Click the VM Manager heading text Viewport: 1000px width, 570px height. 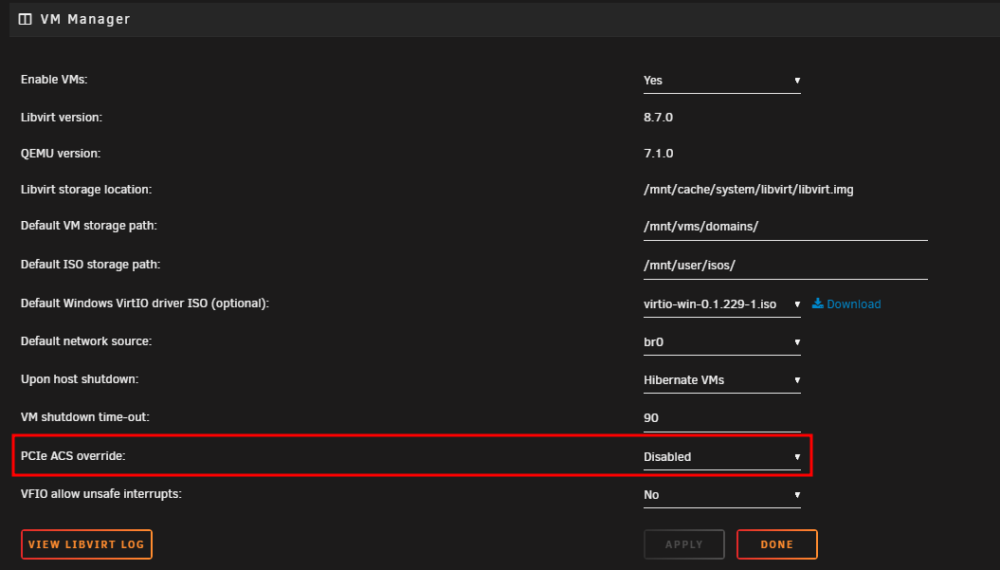pyautogui.click(x=85, y=19)
